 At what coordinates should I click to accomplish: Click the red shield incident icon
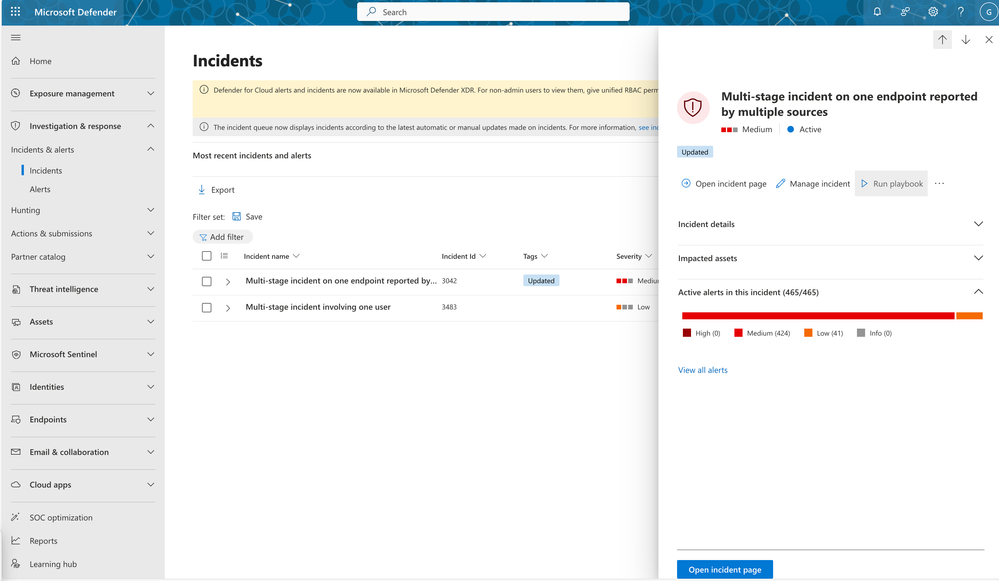point(693,107)
